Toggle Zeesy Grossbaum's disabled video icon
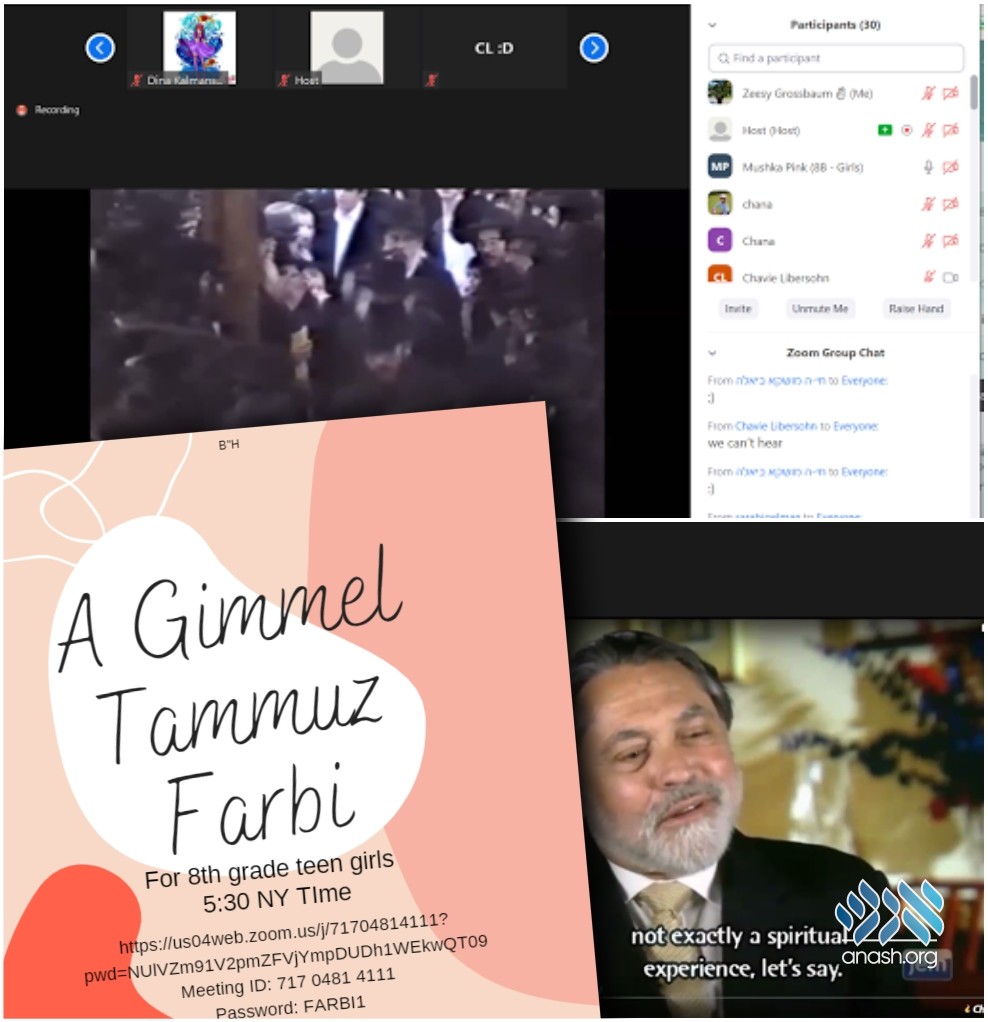Image resolution: width=988 pixels, height=1022 pixels. pos(950,93)
